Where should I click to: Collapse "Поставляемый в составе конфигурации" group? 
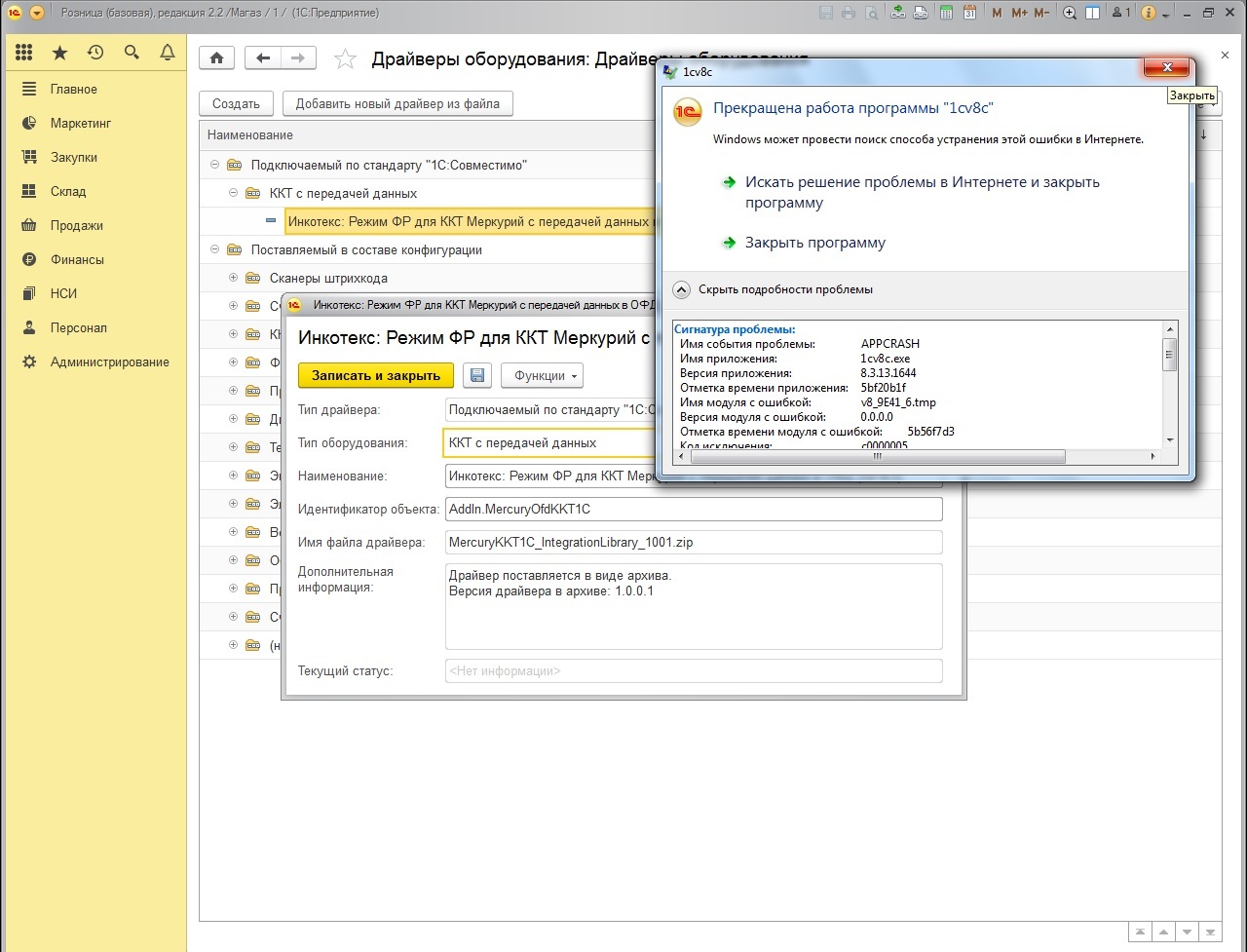coord(214,249)
